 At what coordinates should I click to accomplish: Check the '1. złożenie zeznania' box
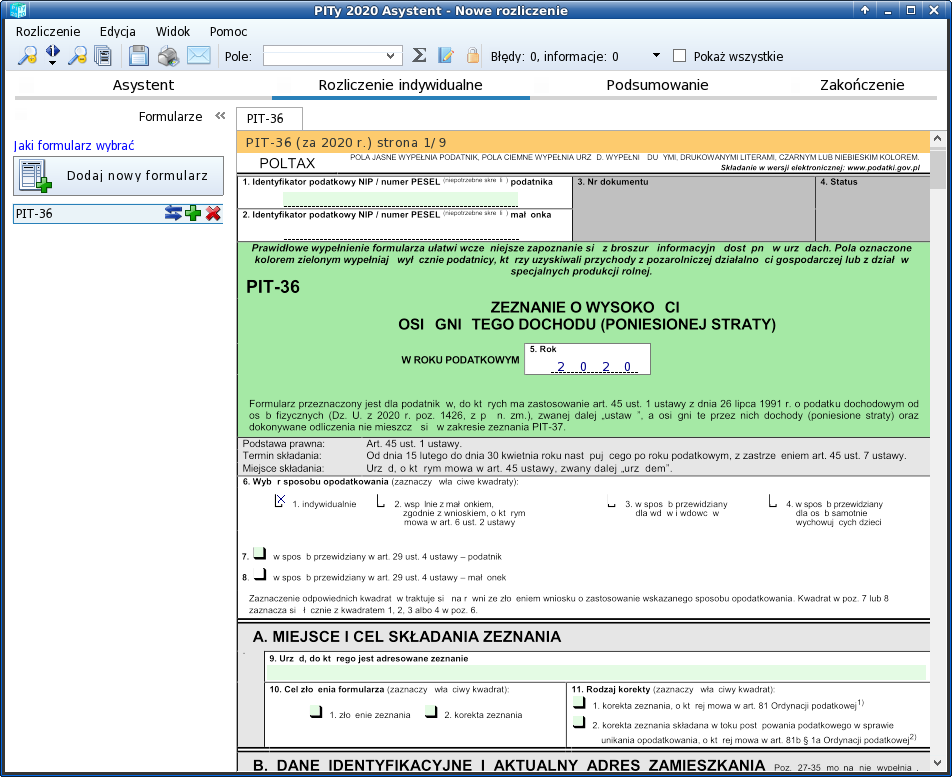(x=315, y=712)
